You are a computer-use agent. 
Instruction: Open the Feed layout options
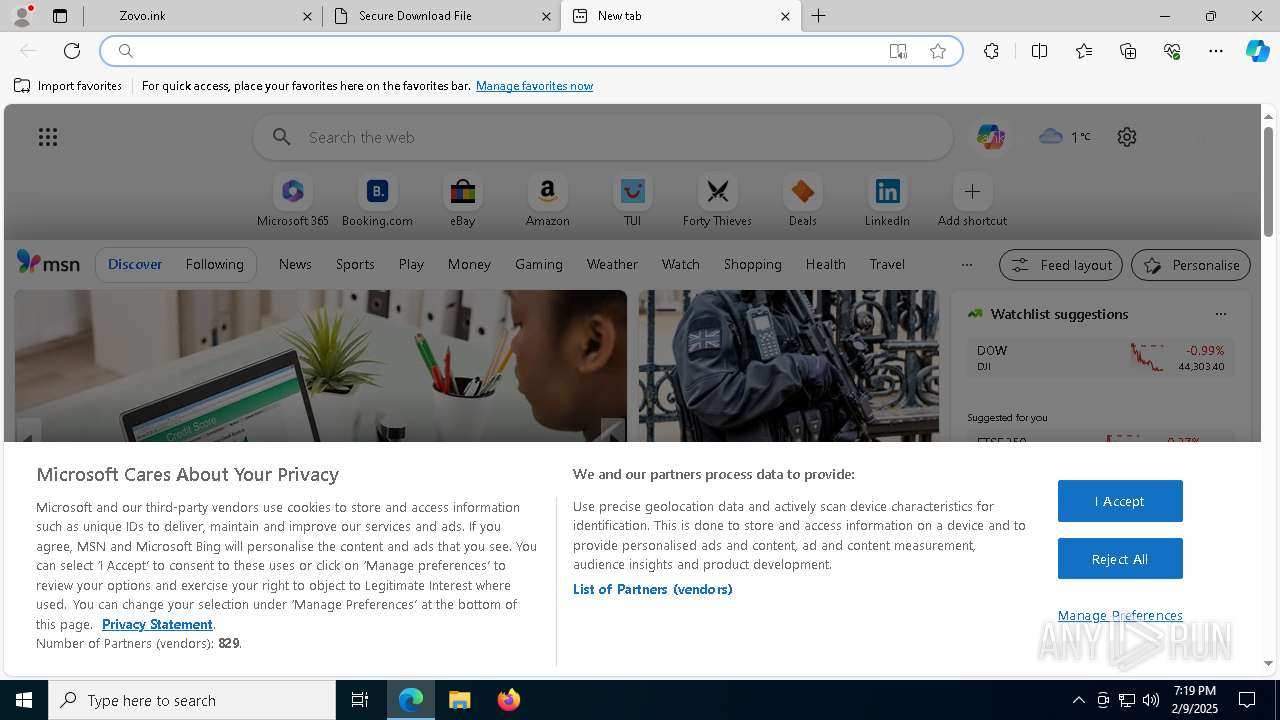pos(1061,265)
